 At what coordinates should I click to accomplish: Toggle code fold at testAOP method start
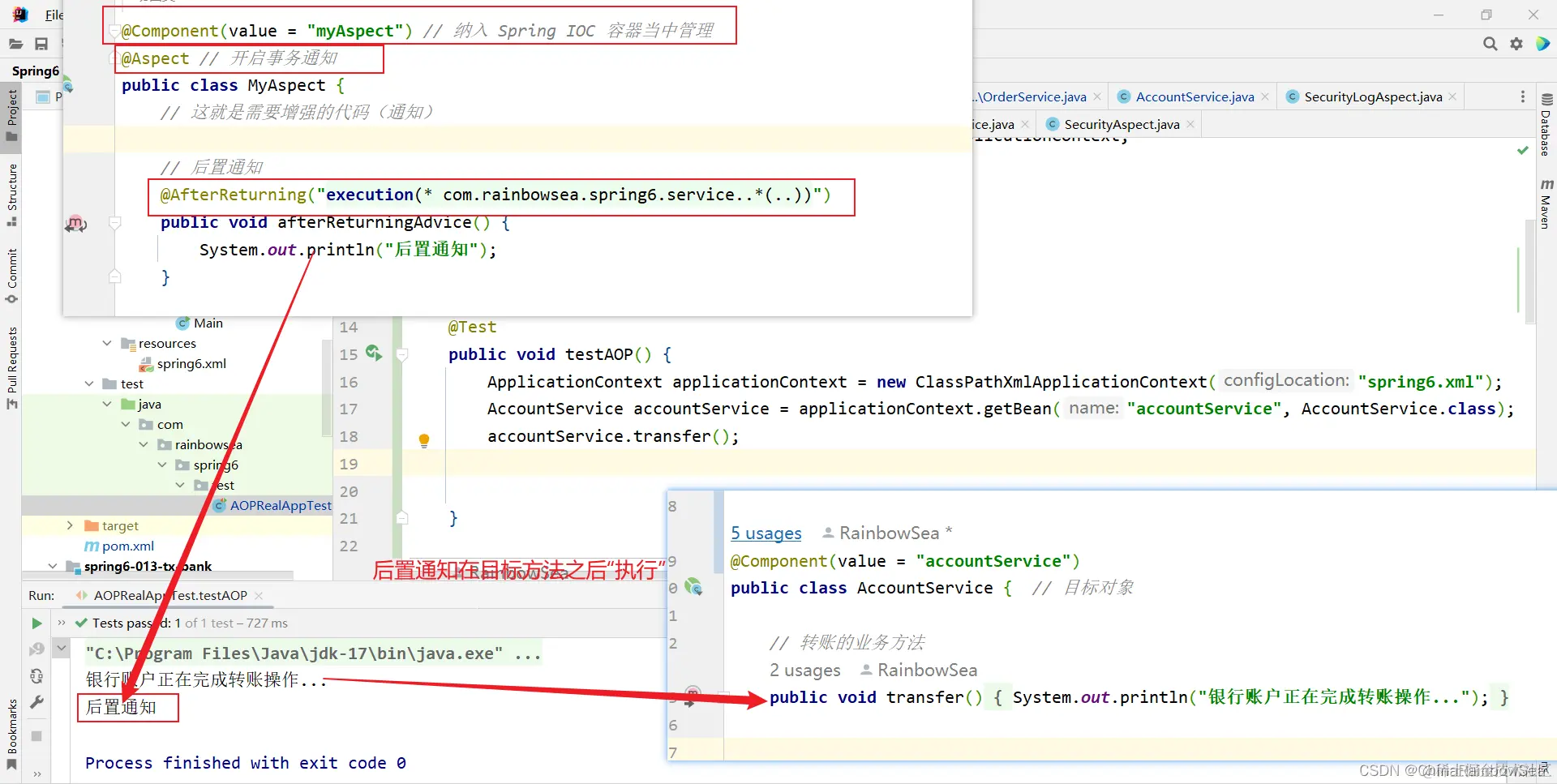(402, 354)
